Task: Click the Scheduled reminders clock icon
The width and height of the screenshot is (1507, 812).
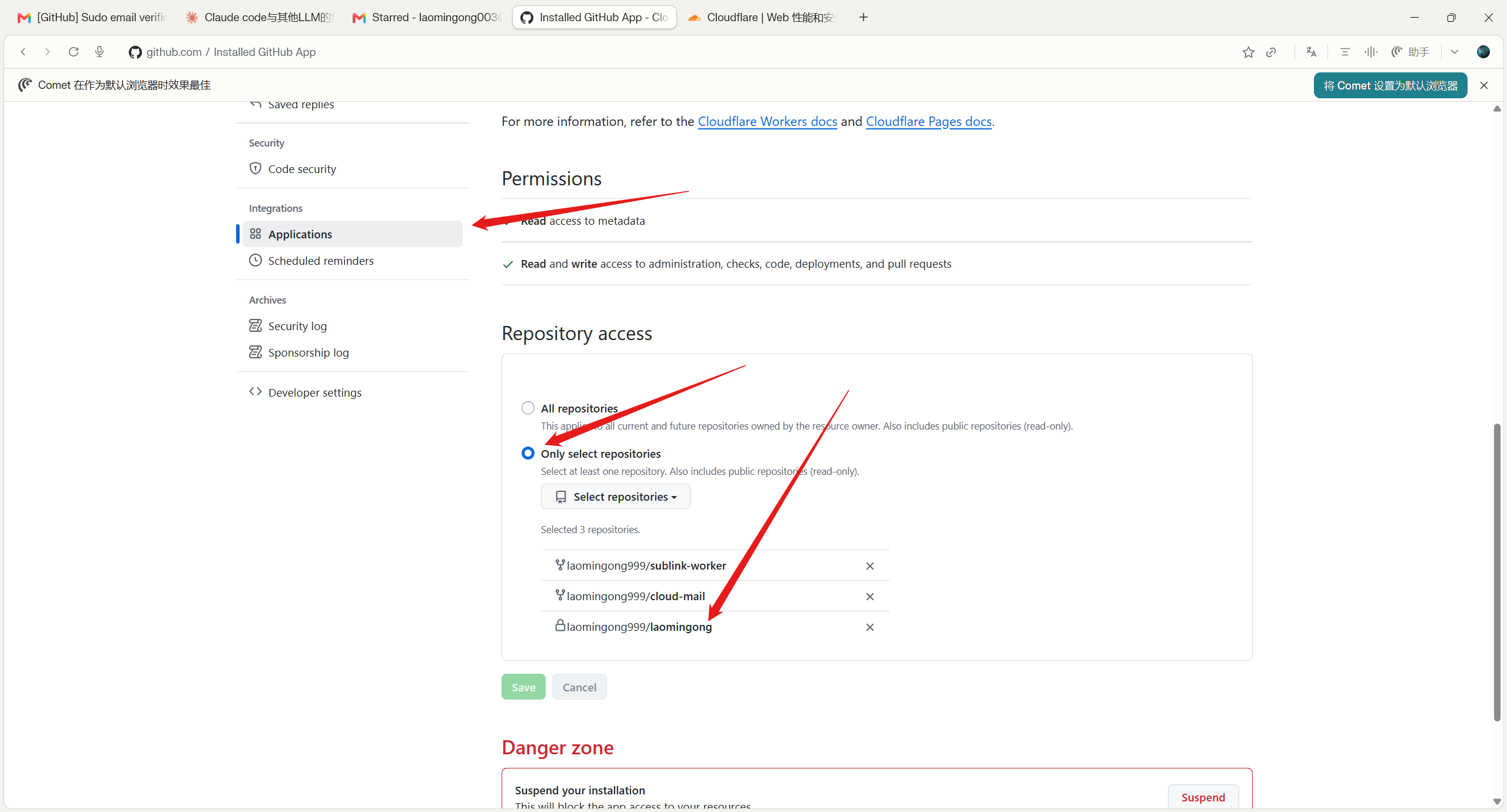Action: coord(255,260)
